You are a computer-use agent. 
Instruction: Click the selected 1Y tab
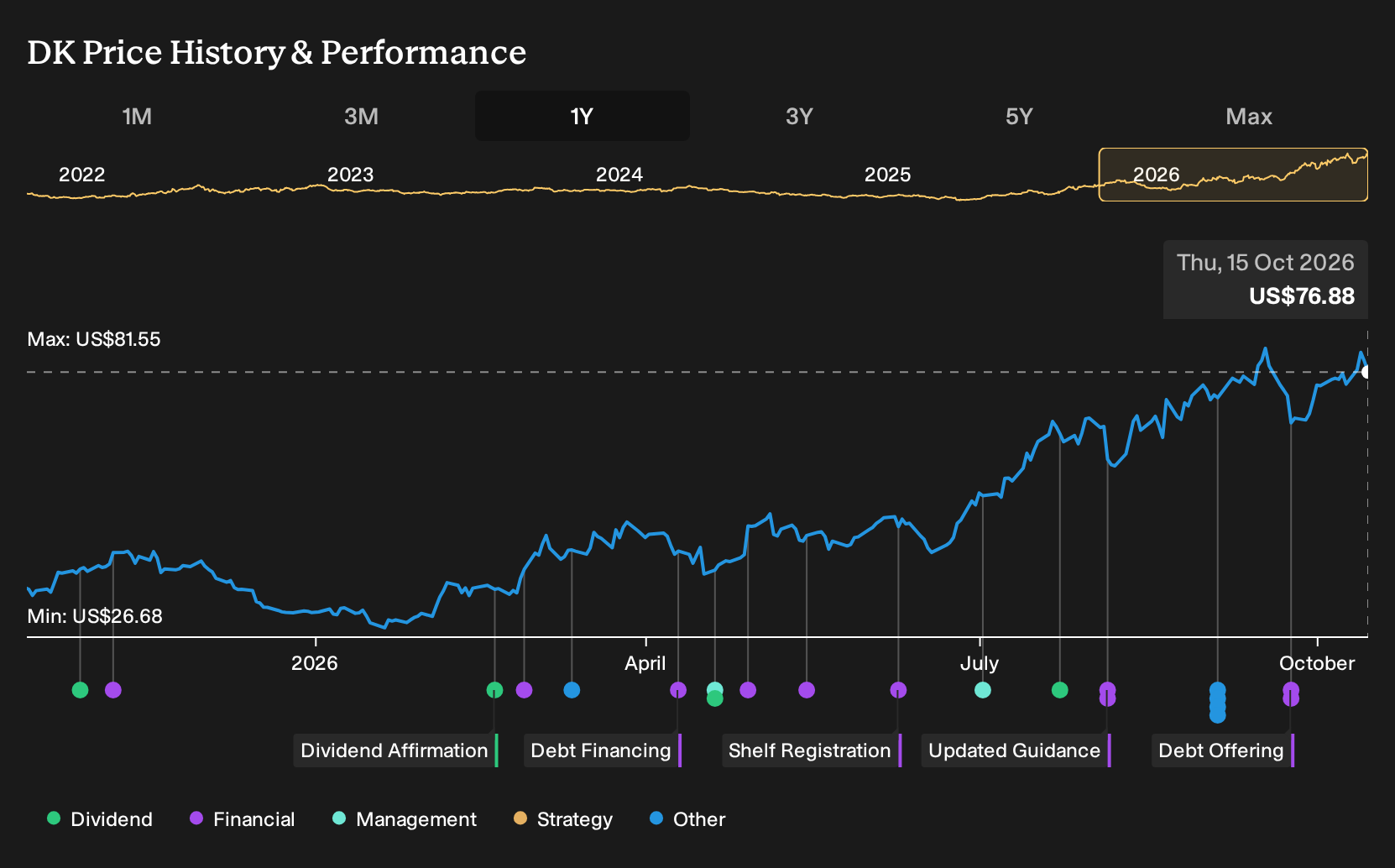[x=583, y=116]
